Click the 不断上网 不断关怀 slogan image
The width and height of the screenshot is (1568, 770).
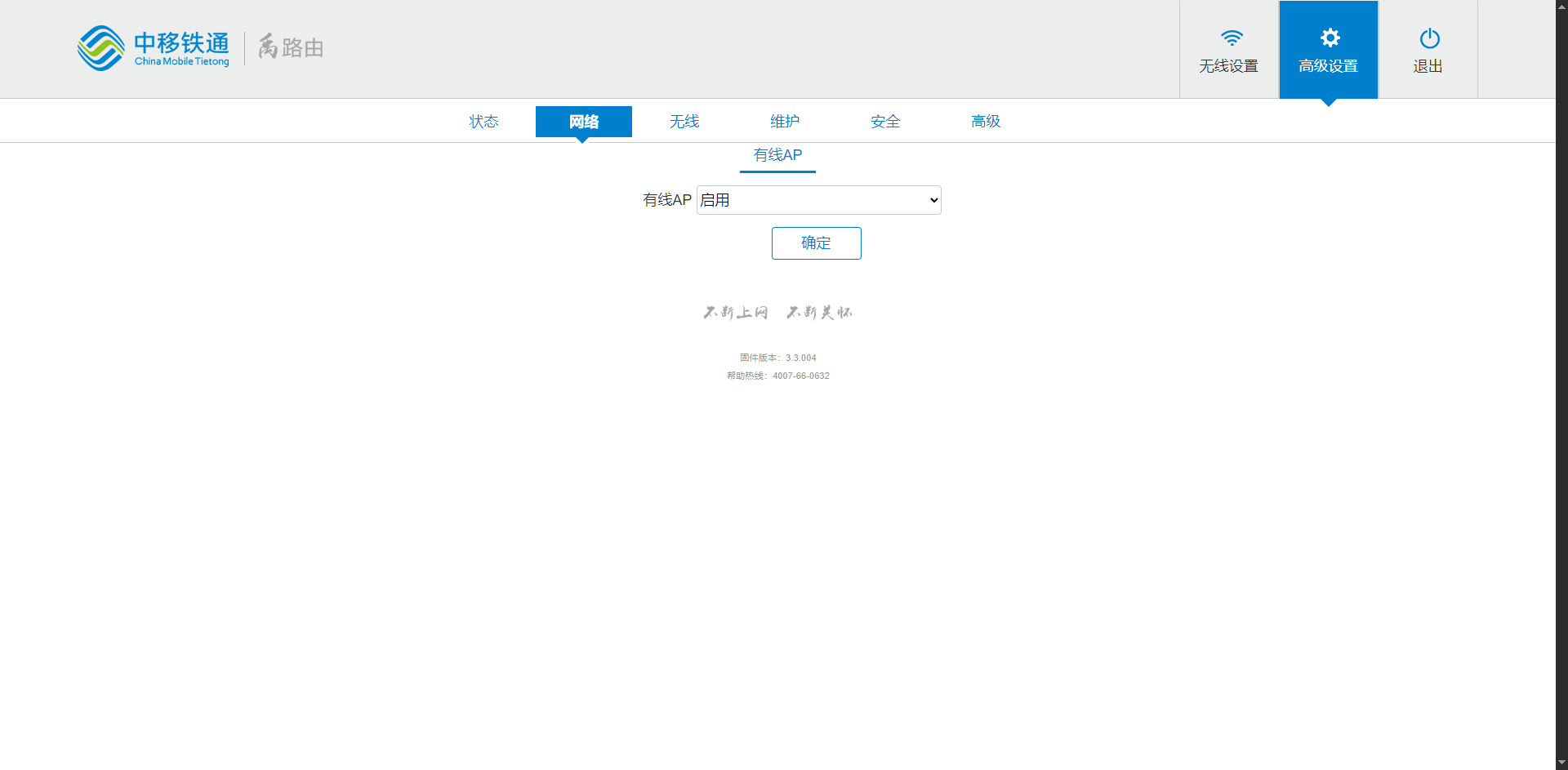(x=777, y=312)
